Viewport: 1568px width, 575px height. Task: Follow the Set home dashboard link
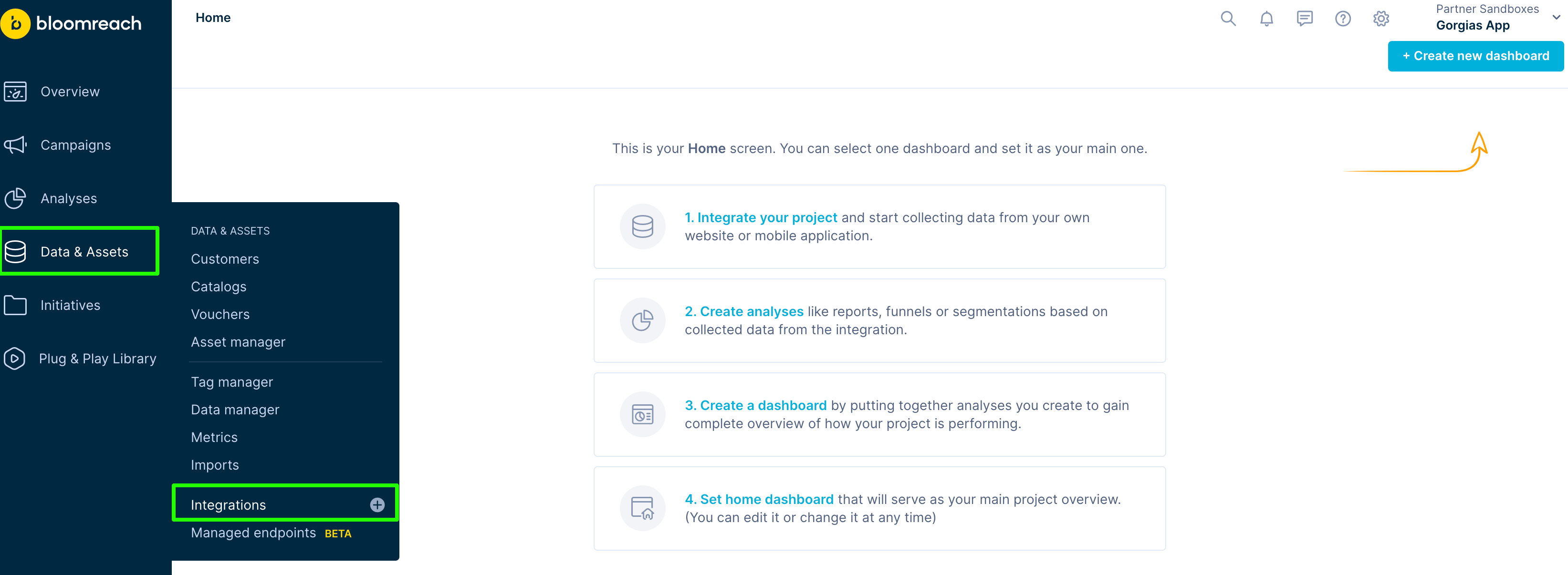point(759,500)
